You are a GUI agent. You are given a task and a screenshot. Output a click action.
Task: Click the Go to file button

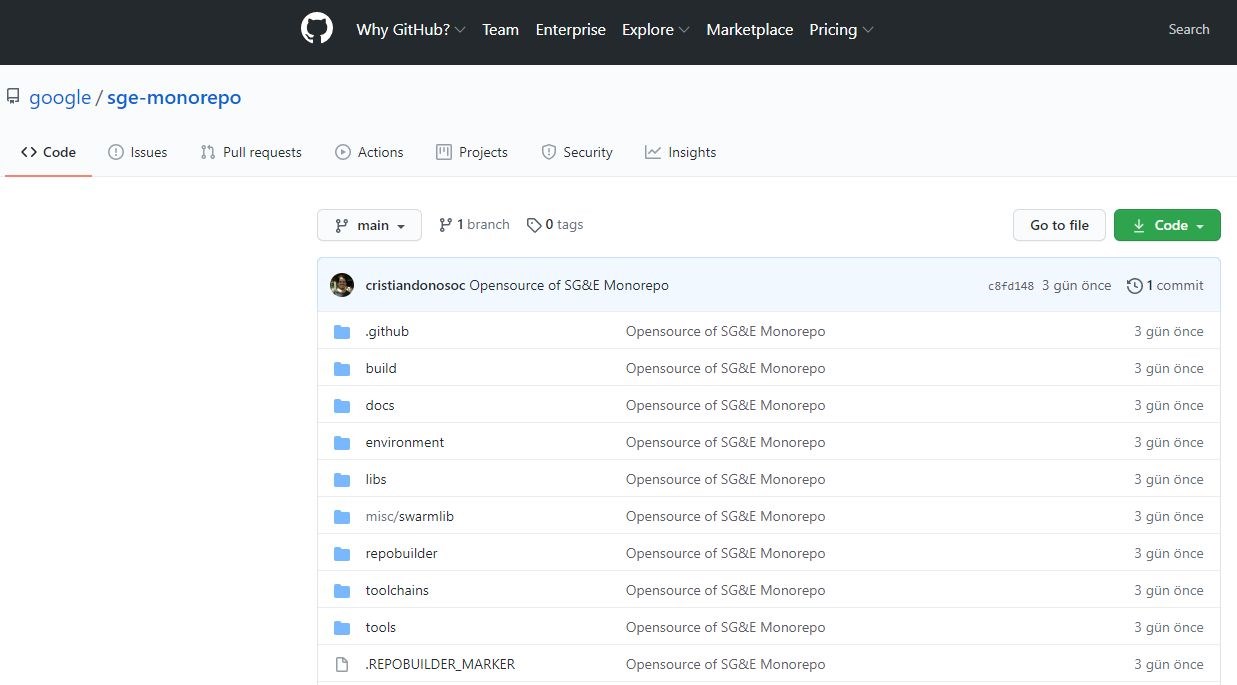(1059, 225)
